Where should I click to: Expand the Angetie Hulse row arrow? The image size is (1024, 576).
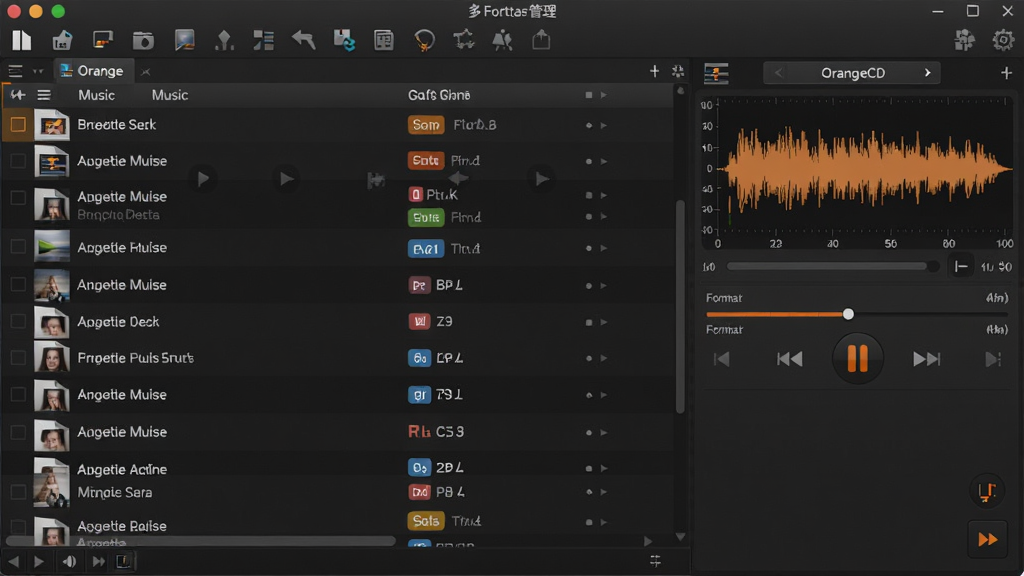click(603, 248)
